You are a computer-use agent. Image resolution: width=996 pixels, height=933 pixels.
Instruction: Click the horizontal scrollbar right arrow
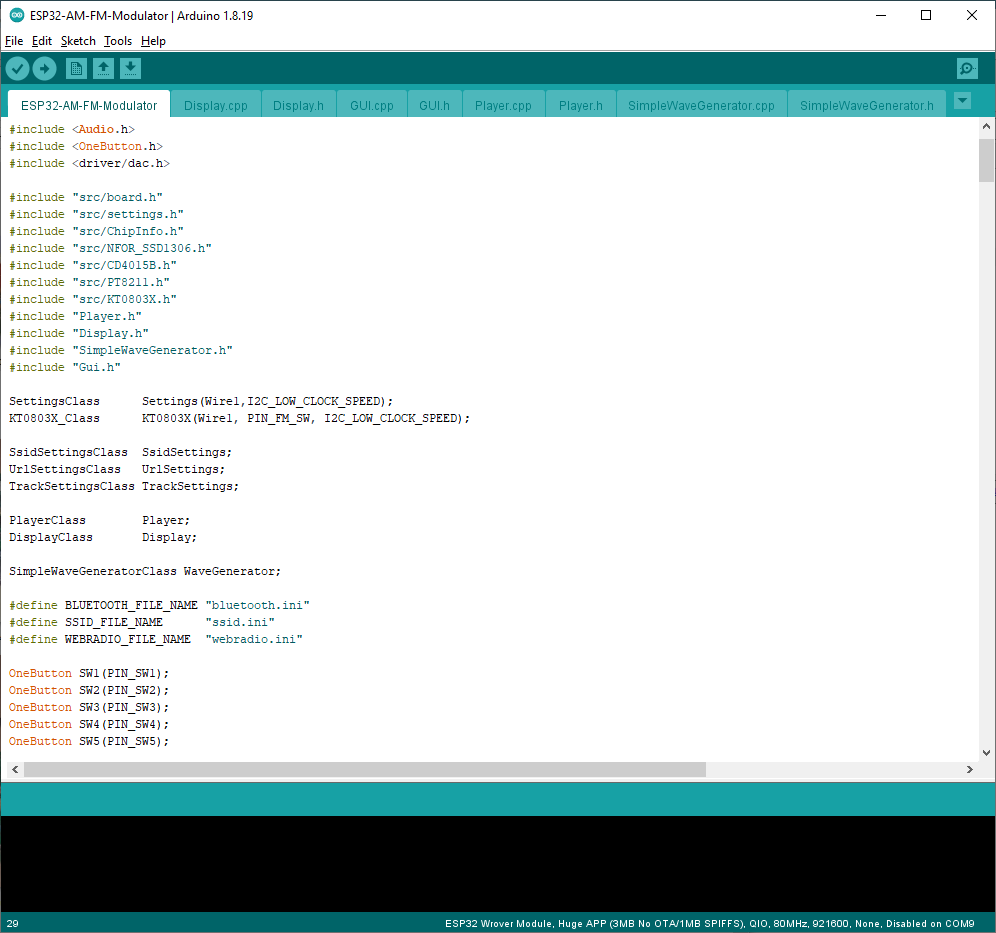pos(969,769)
